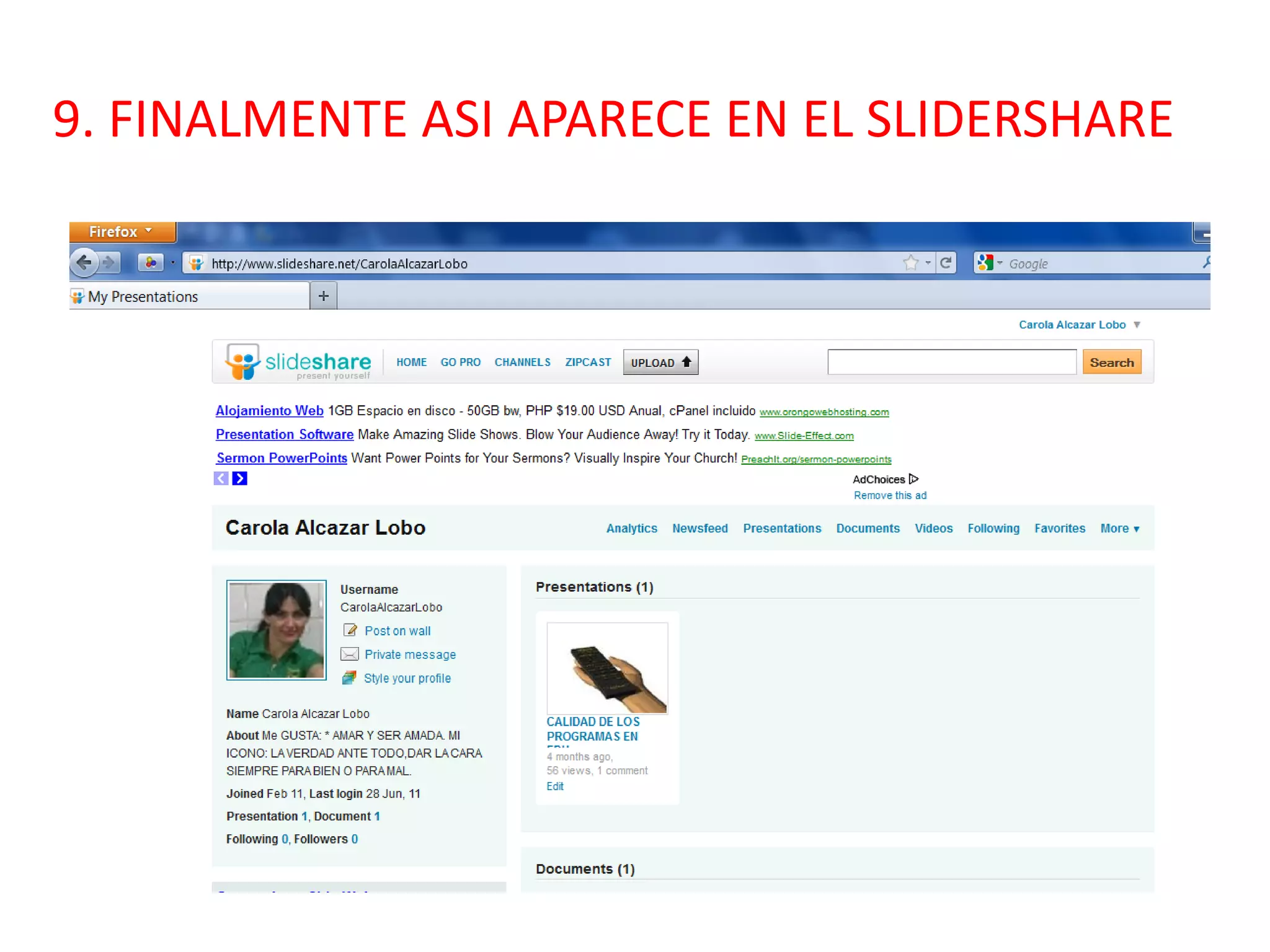Click the Document count 1 link
The image size is (1270, 952).
376,816
